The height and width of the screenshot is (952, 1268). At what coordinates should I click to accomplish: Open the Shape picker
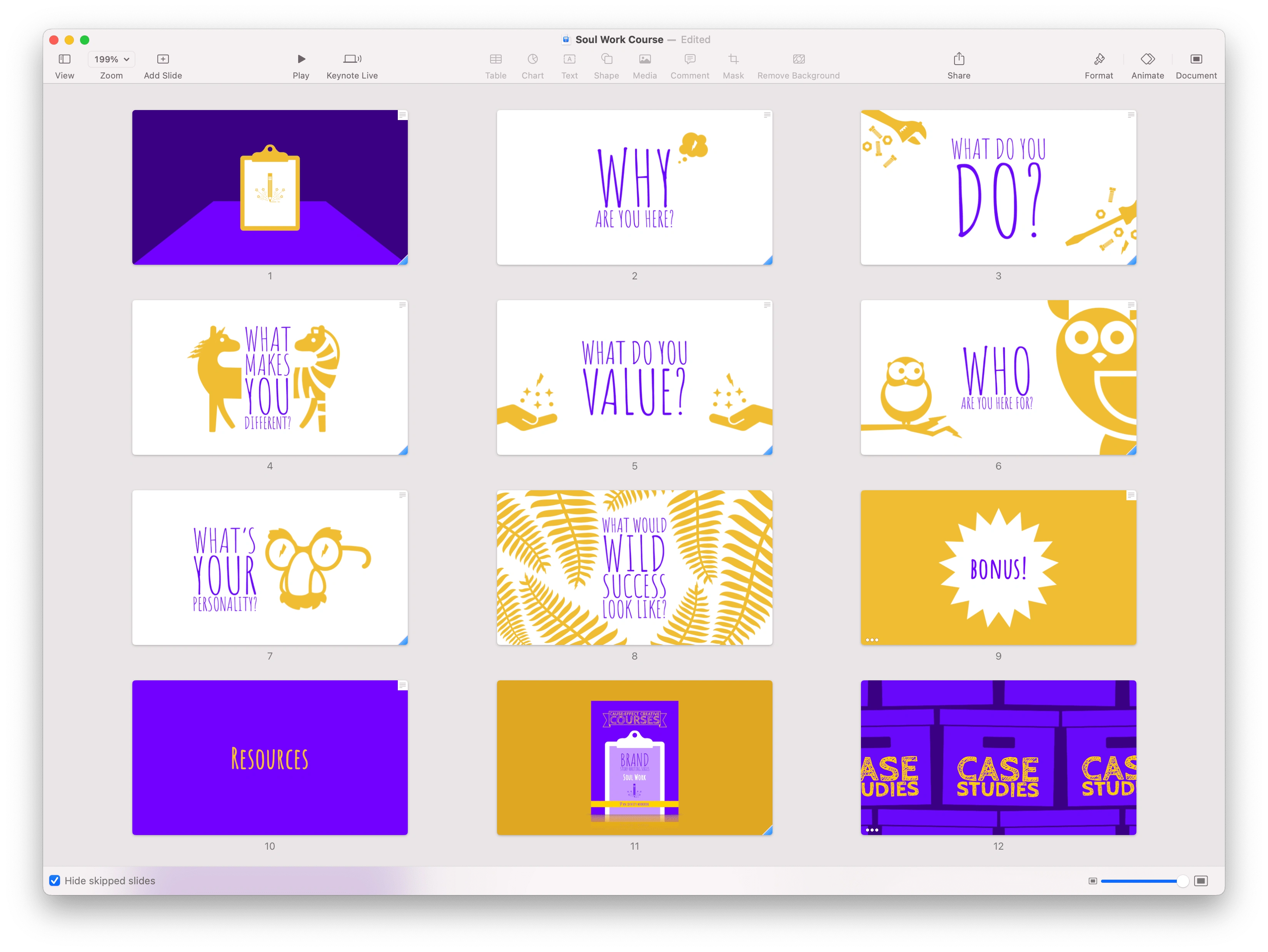point(606,59)
